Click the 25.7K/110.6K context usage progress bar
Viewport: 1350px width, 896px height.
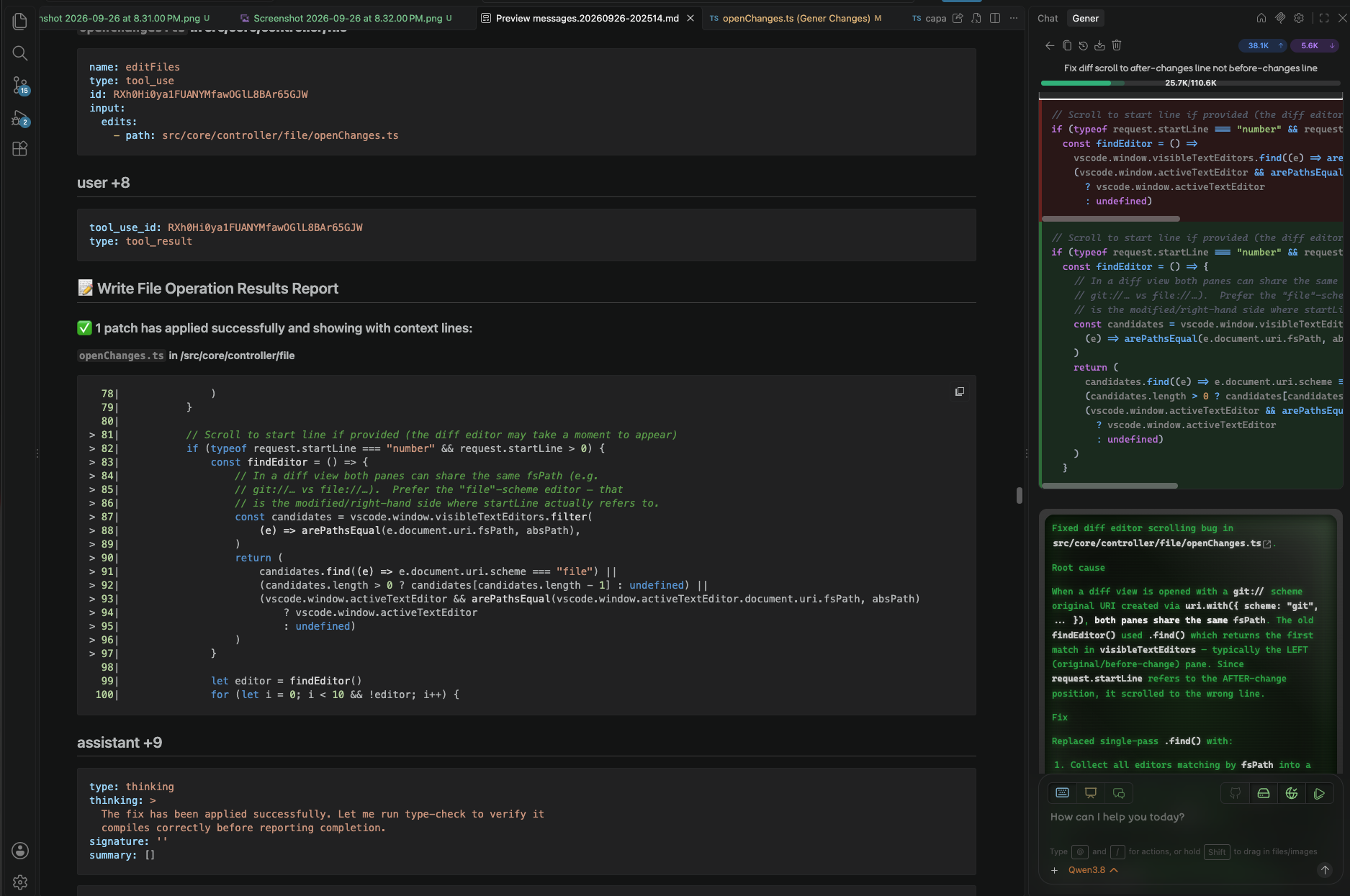pos(1191,83)
